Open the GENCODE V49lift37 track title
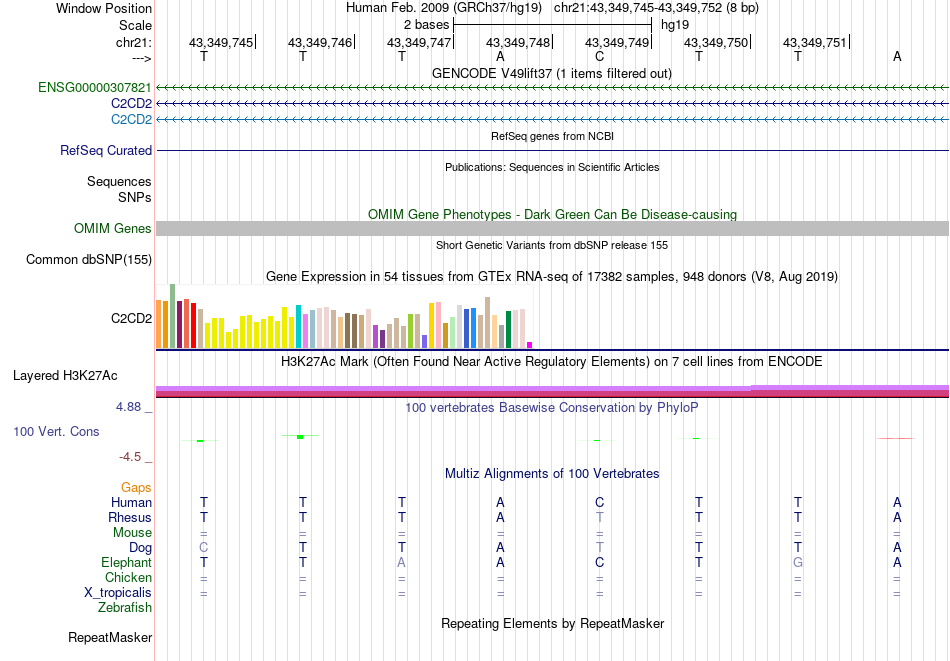The height and width of the screenshot is (661, 950). coord(552,73)
